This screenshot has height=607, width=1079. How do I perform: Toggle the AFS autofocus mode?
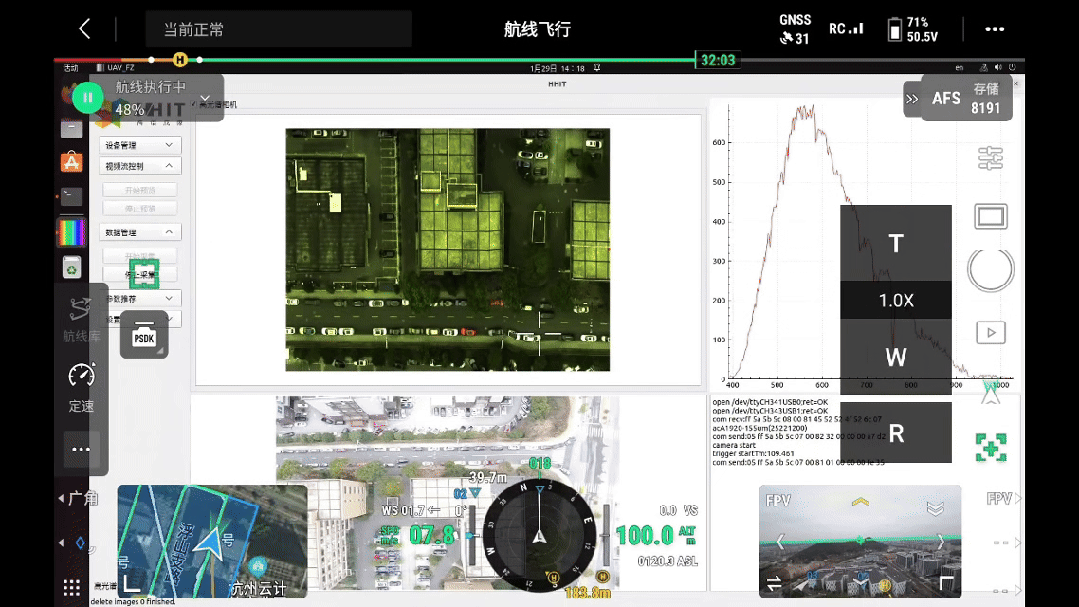click(946, 97)
